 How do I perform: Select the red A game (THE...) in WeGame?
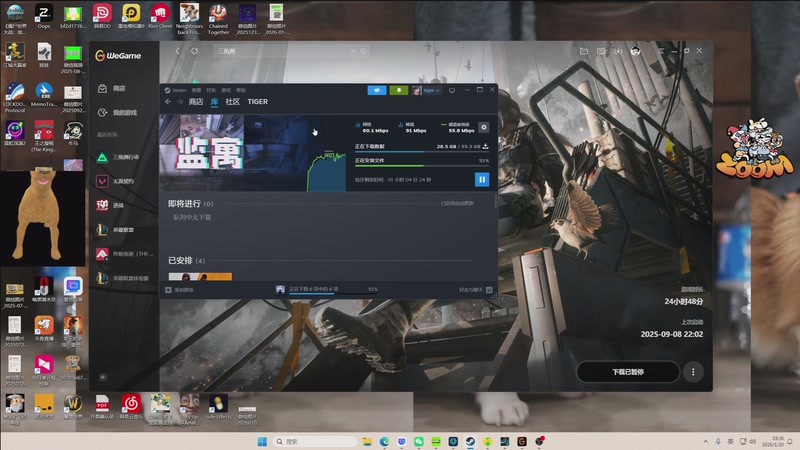pos(124,254)
